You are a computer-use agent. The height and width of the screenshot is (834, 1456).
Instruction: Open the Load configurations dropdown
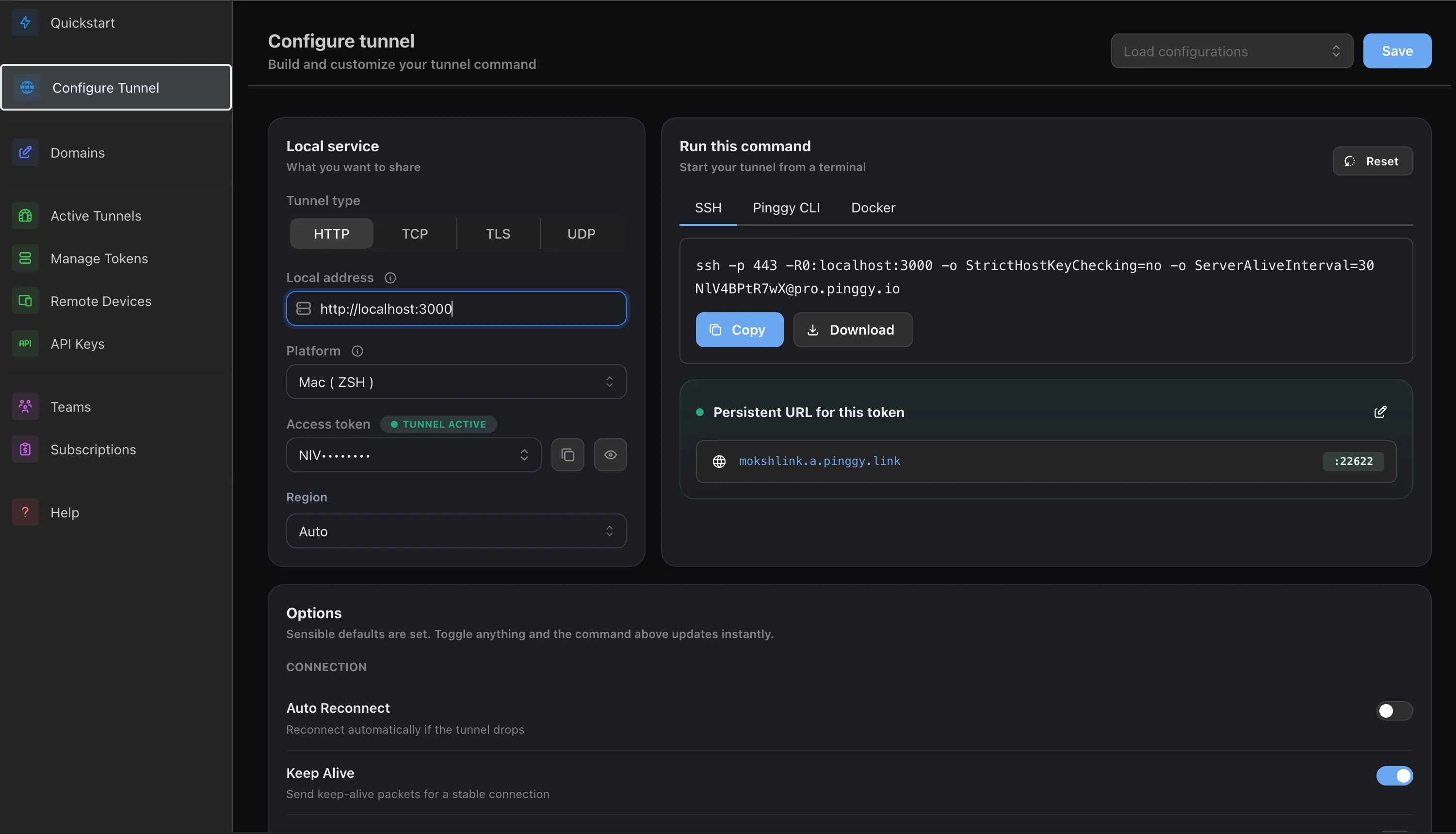[1231, 51]
